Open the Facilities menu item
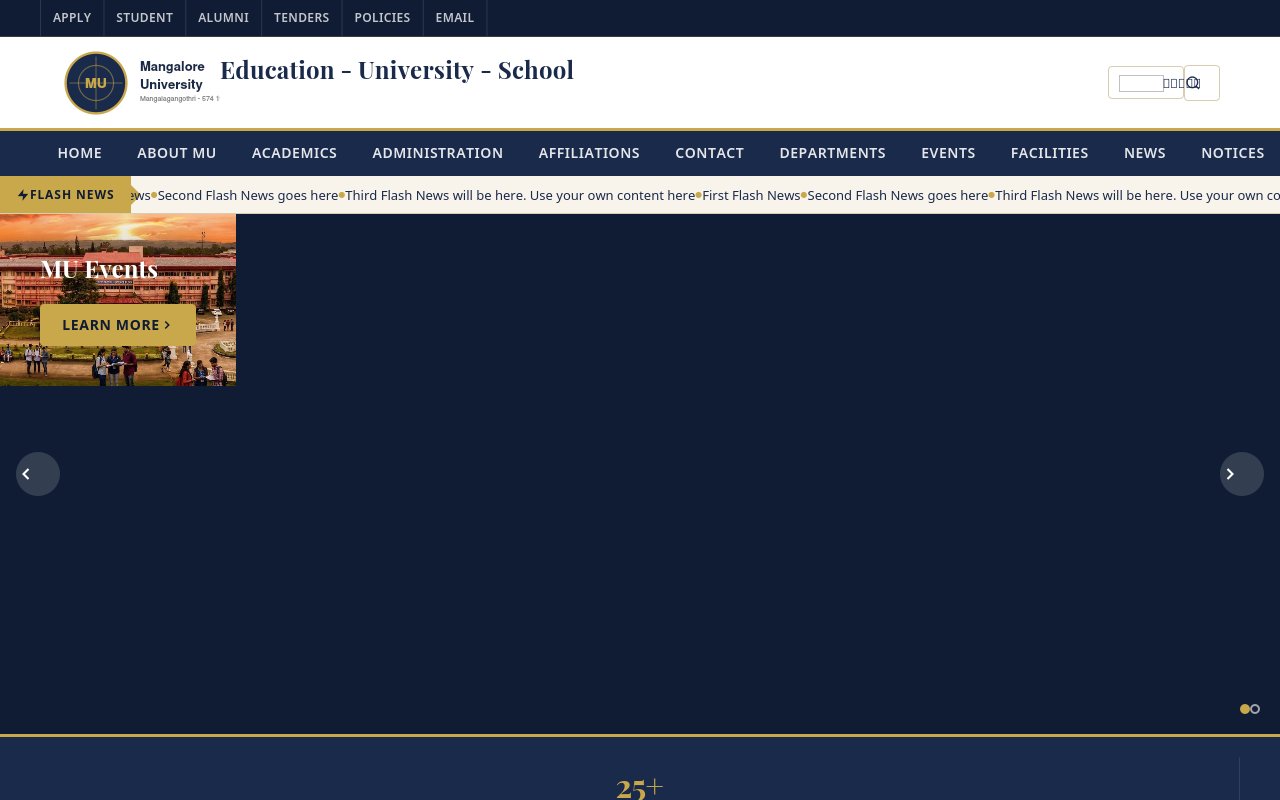This screenshot has height=800, width=1280. (x=1050, y=153)
